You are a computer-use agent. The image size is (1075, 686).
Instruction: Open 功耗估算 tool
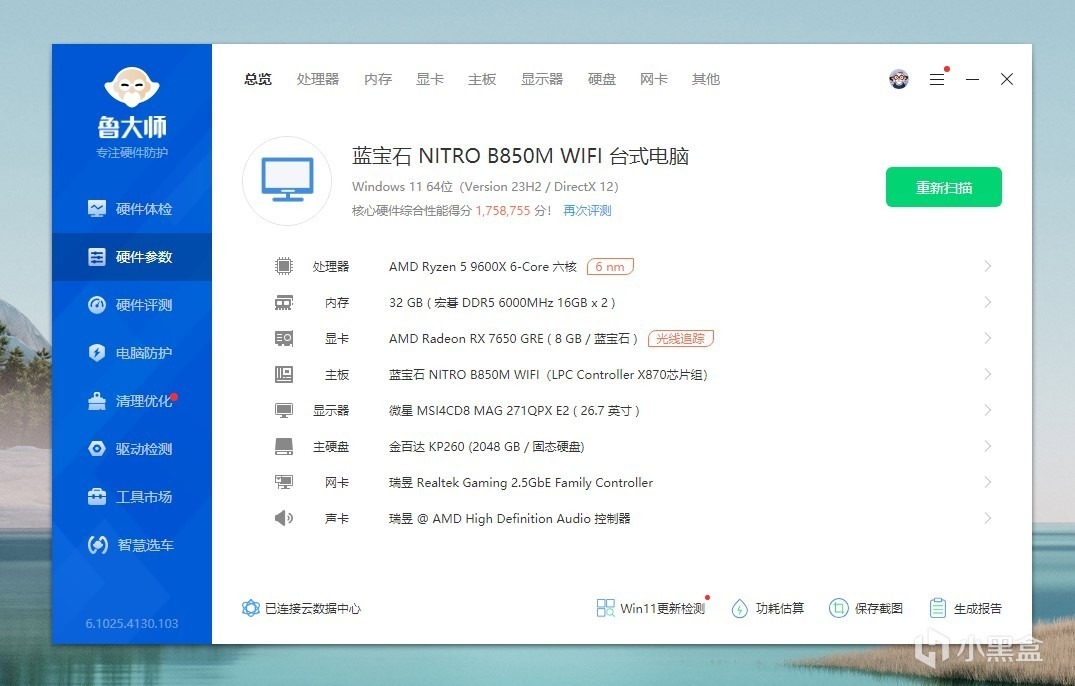pos(768,608)
